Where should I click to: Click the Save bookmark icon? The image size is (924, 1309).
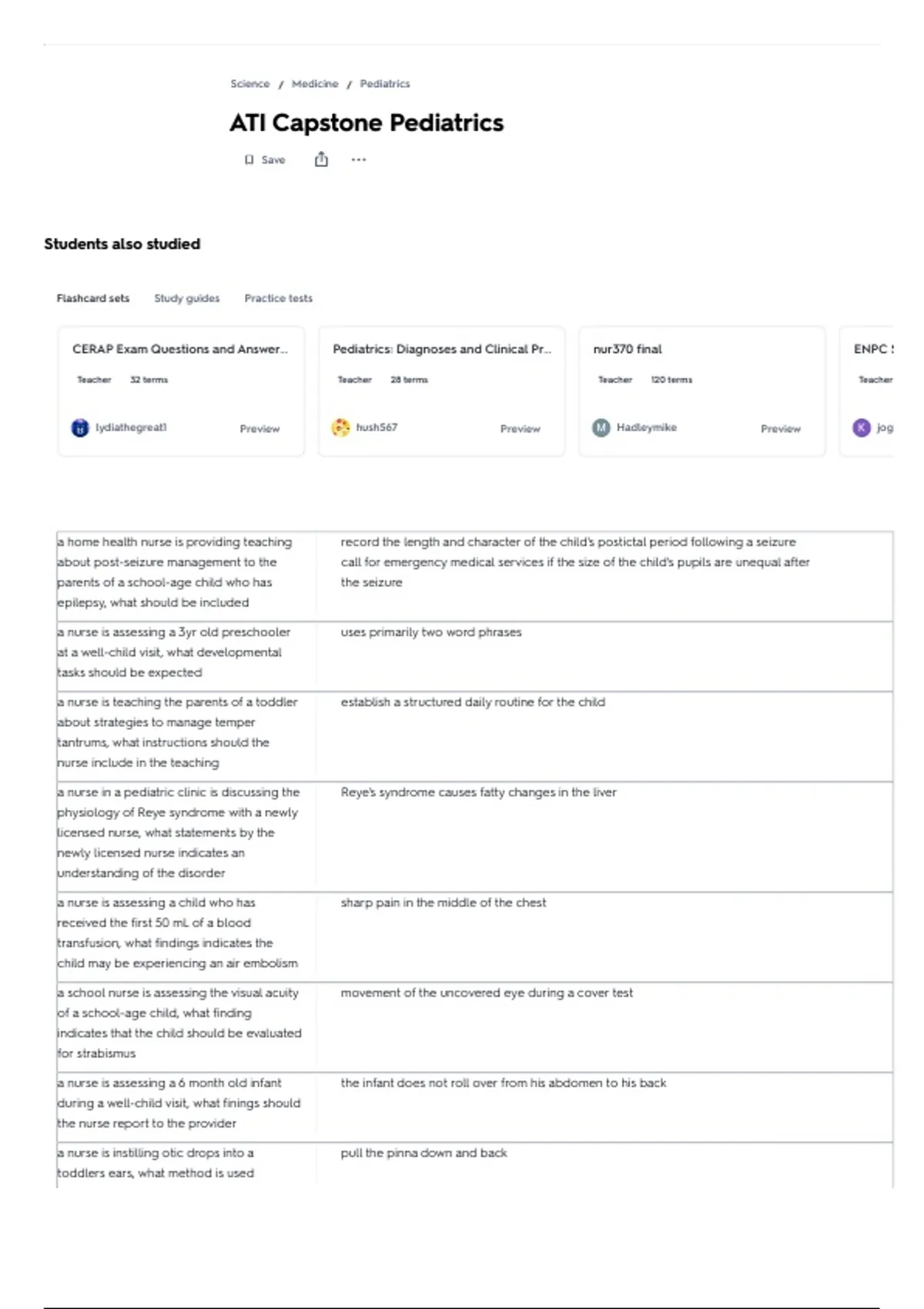249,159
